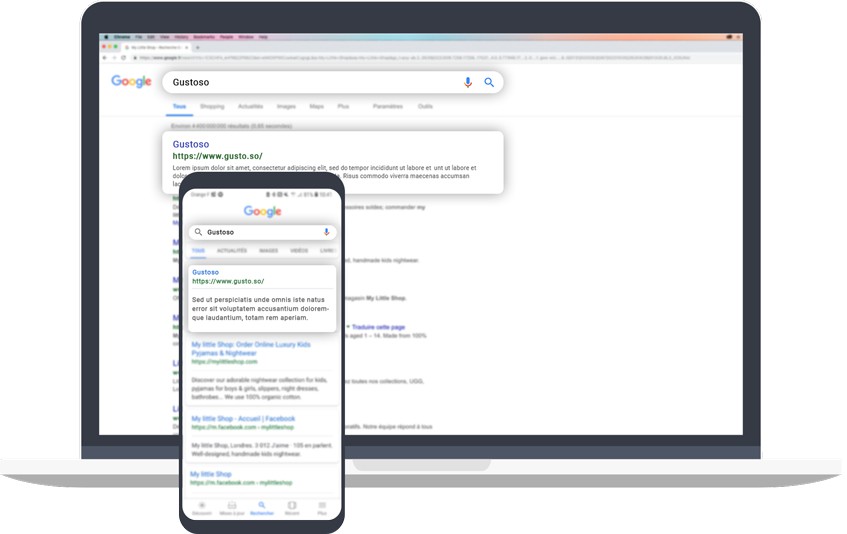Open Paramètres on the desktop results page
The image size is (847, 534).
388,106
